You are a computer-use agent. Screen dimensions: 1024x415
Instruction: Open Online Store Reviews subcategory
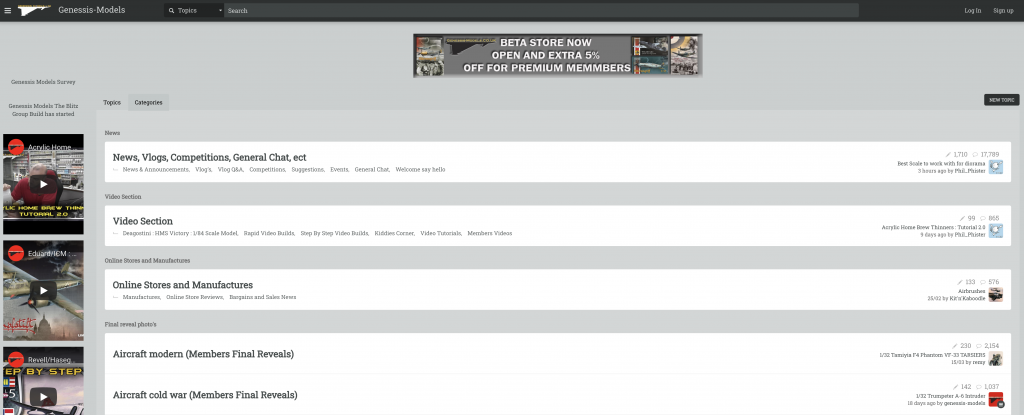click(195, 297)
